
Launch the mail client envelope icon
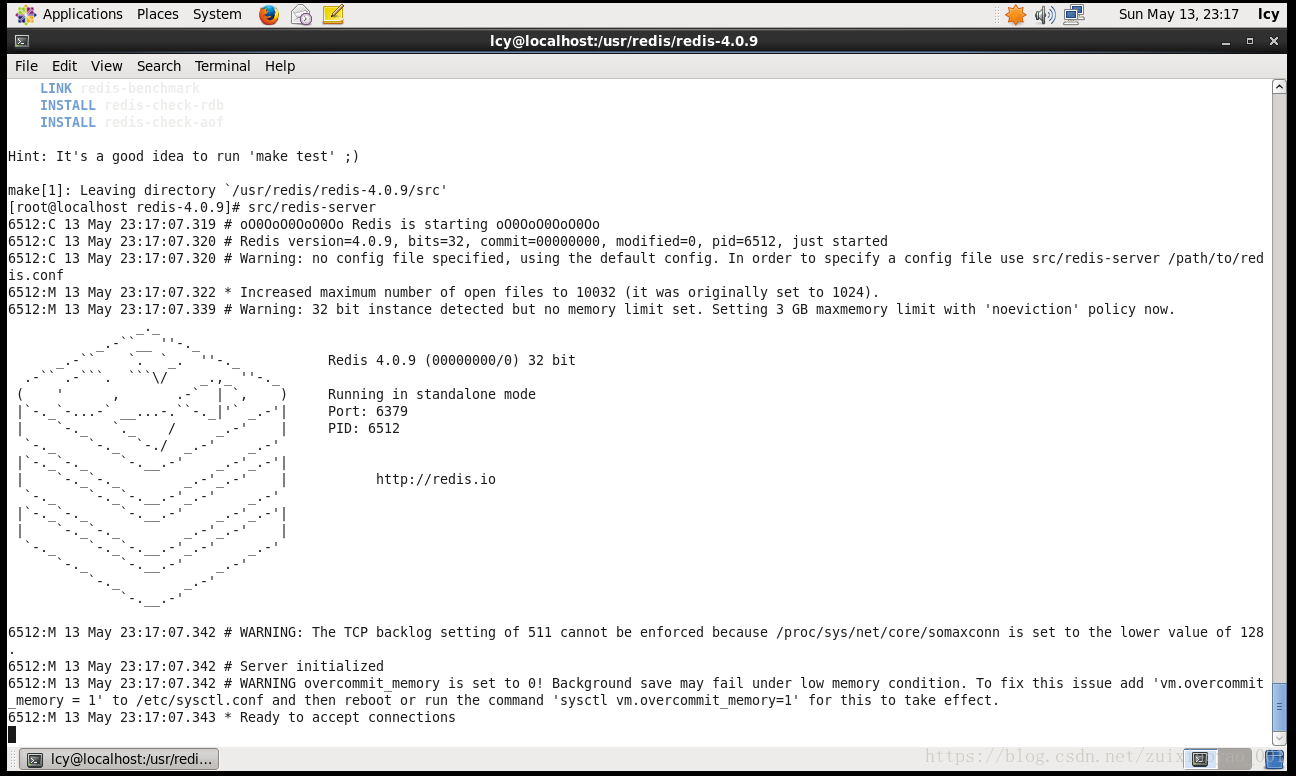[x=301, y=14]
